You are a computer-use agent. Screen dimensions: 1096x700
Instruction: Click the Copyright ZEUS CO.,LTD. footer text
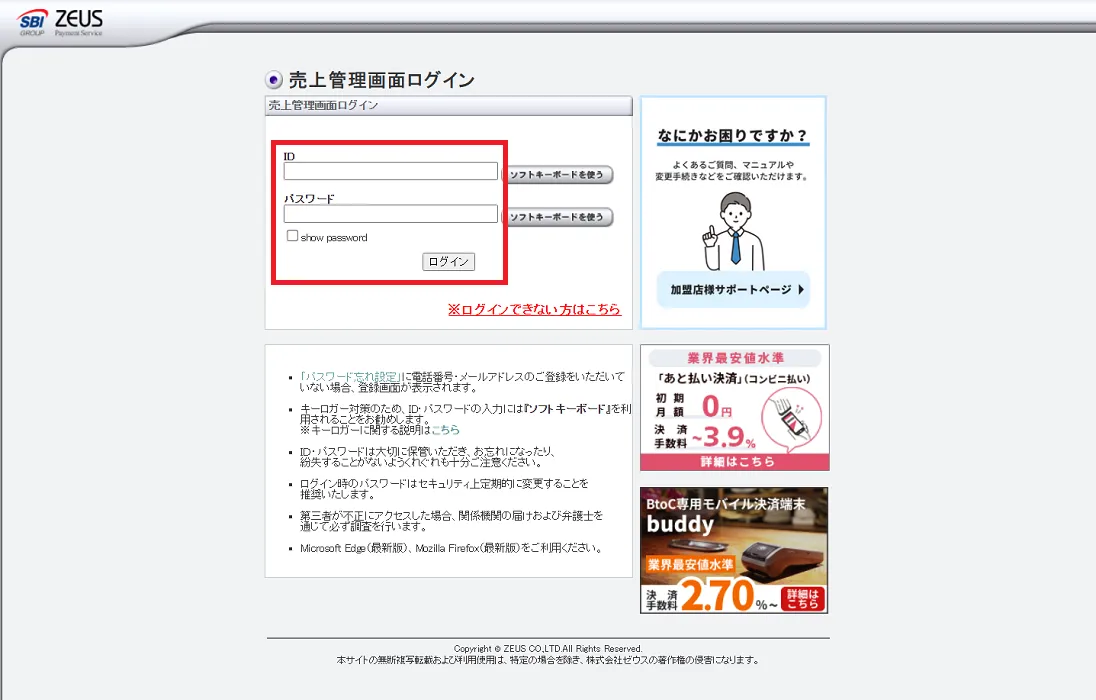click(x=548, y=649)
